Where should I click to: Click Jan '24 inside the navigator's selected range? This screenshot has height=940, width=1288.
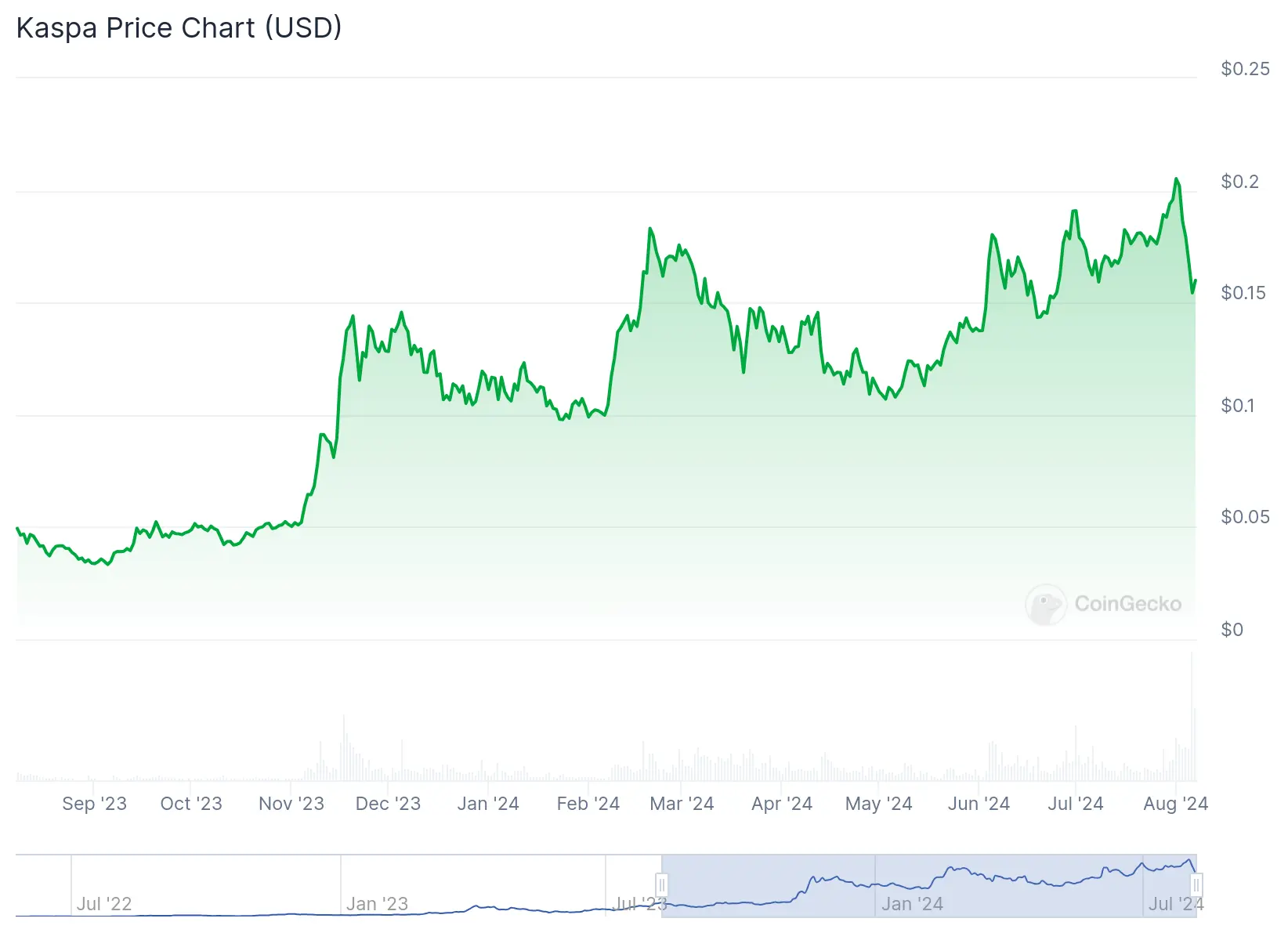pyautogui.click(x=912, y=904)
